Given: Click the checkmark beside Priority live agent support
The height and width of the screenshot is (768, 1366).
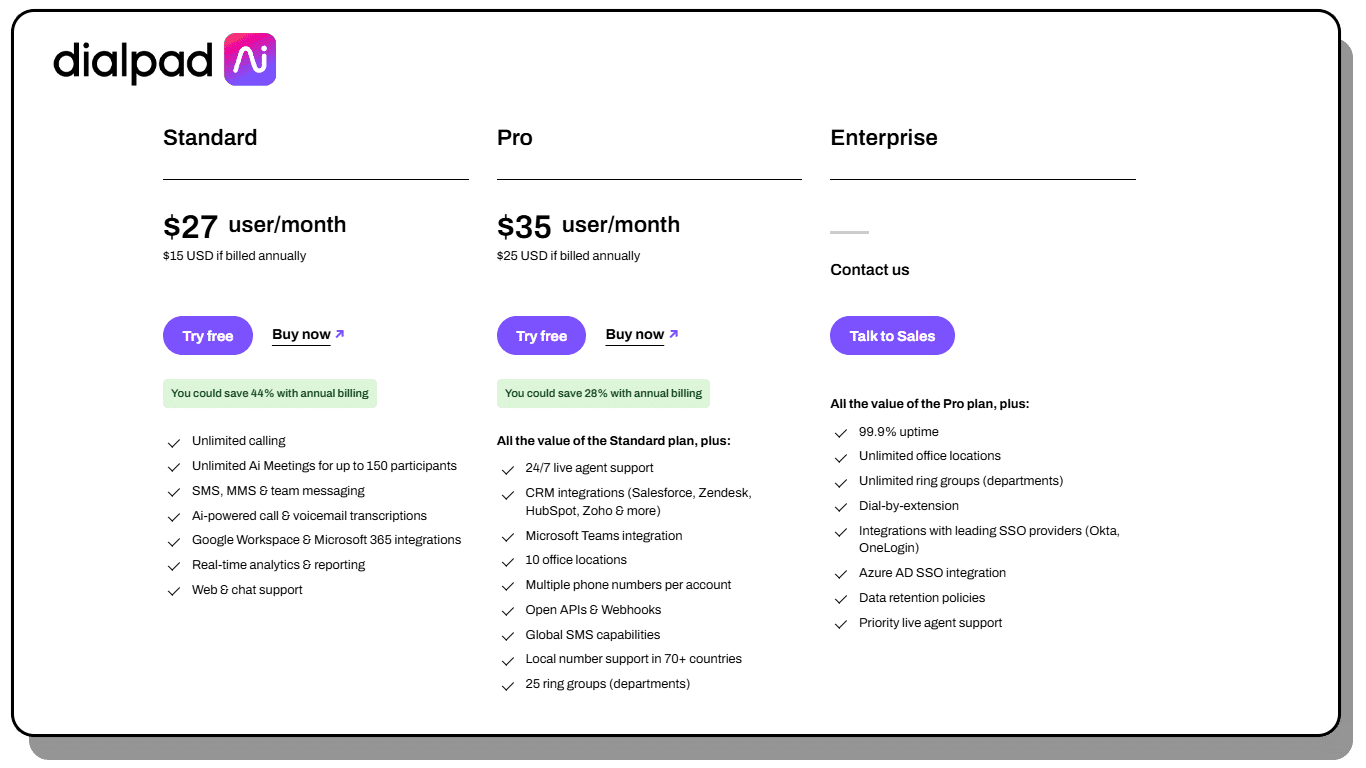Looking at the screenshot, I should (841, 624).
